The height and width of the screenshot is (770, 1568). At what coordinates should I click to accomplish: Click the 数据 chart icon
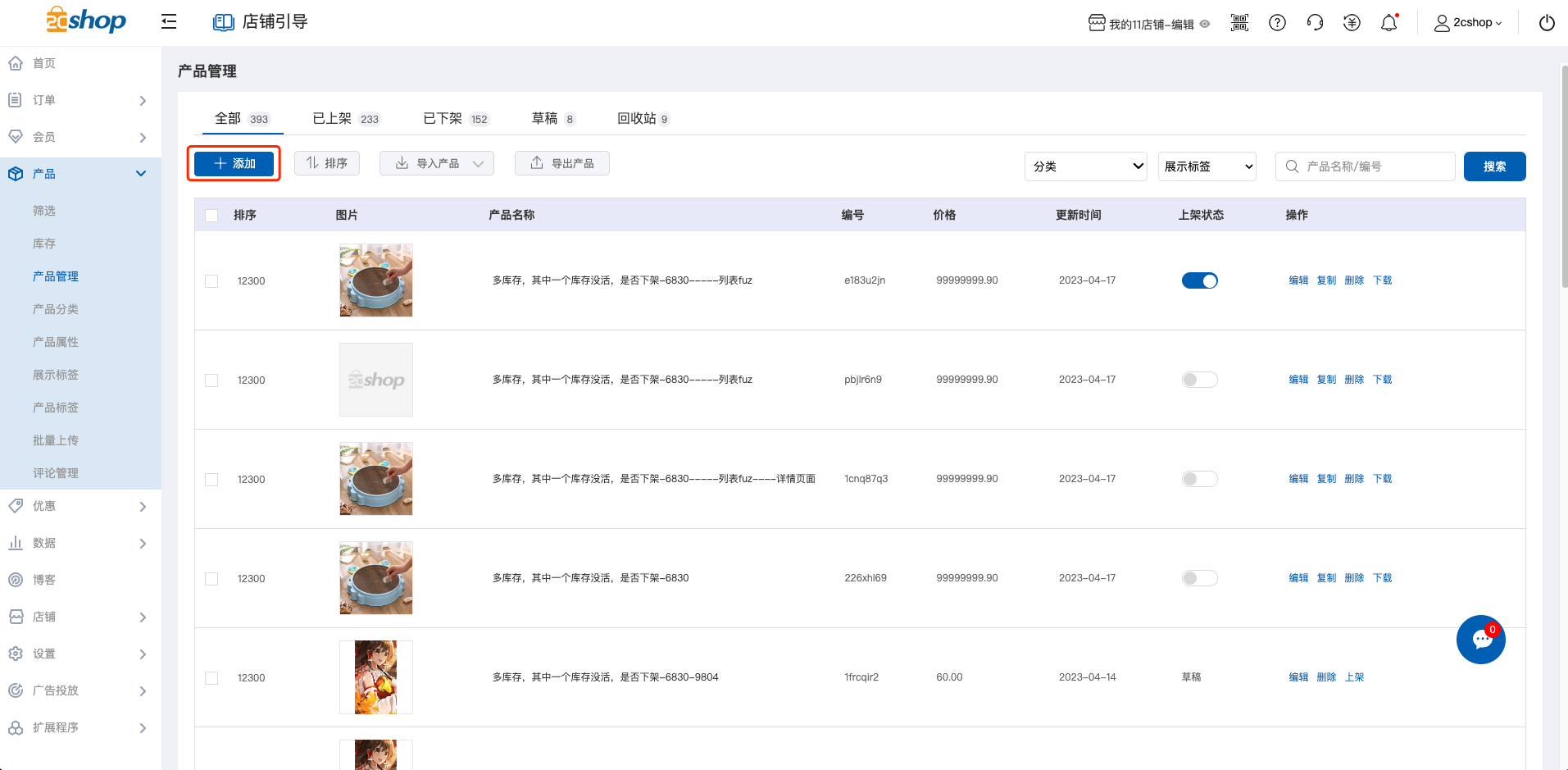coord(16,543)
